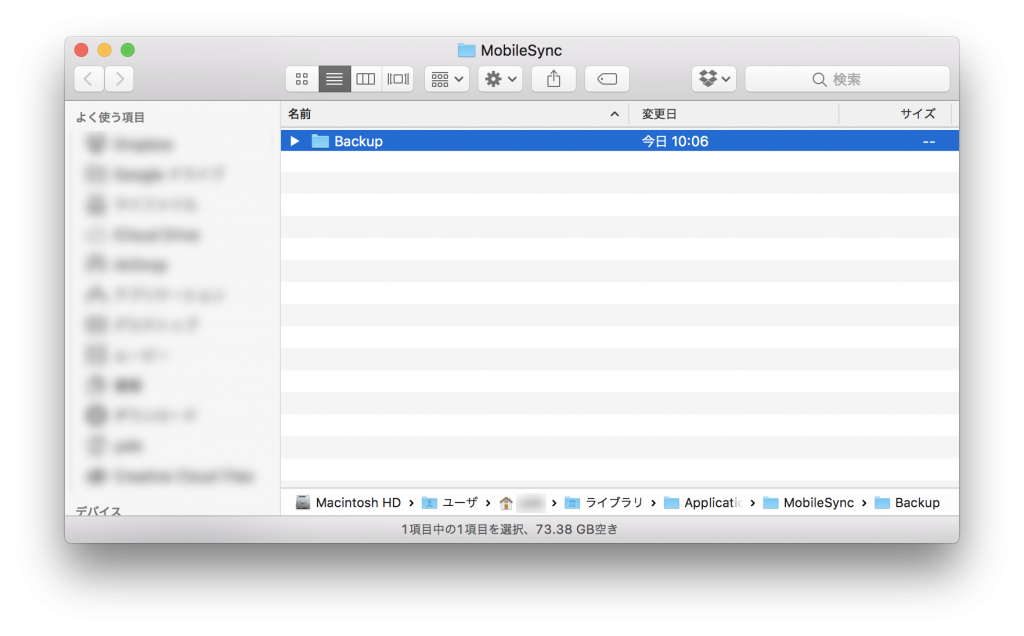1024x636 pixels.
Task: Expand the Backup folder disclosure triangle
Action: click(293, 141)
